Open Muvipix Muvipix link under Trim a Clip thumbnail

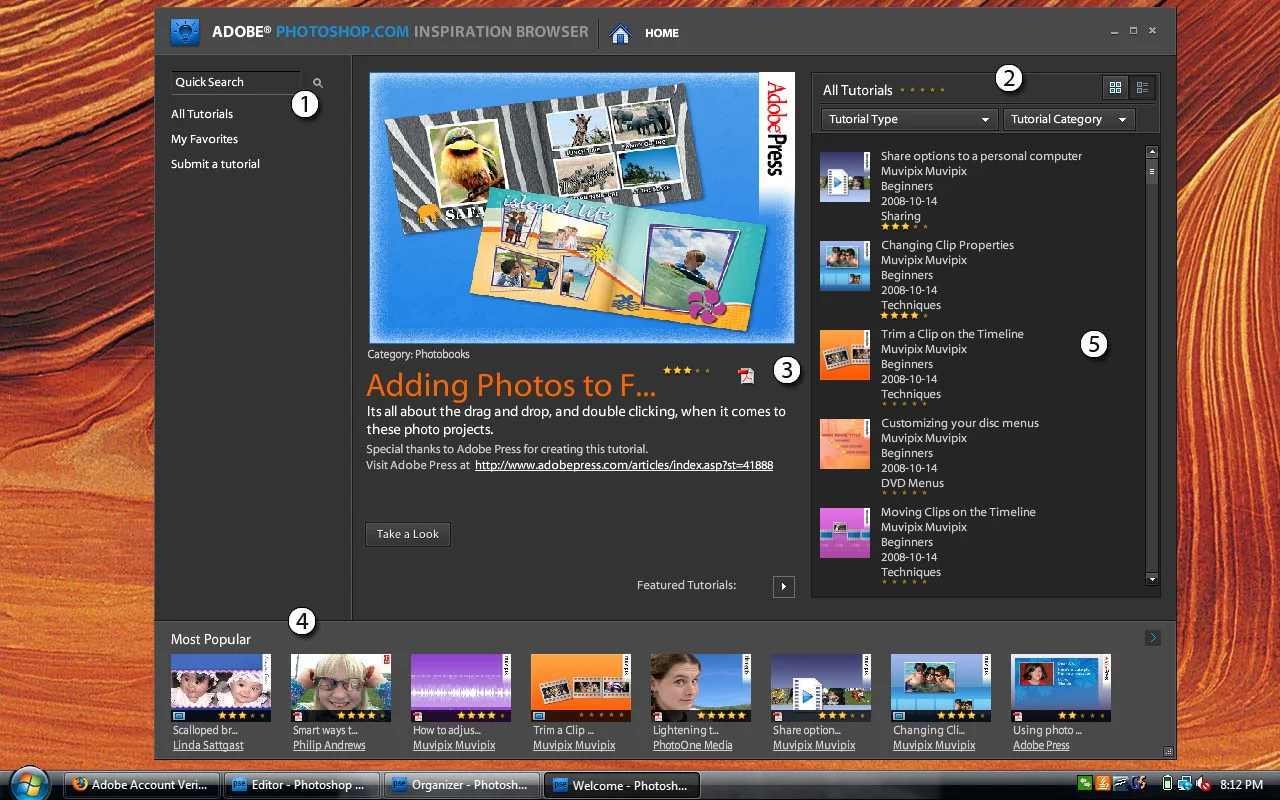(x=574, y=745)
